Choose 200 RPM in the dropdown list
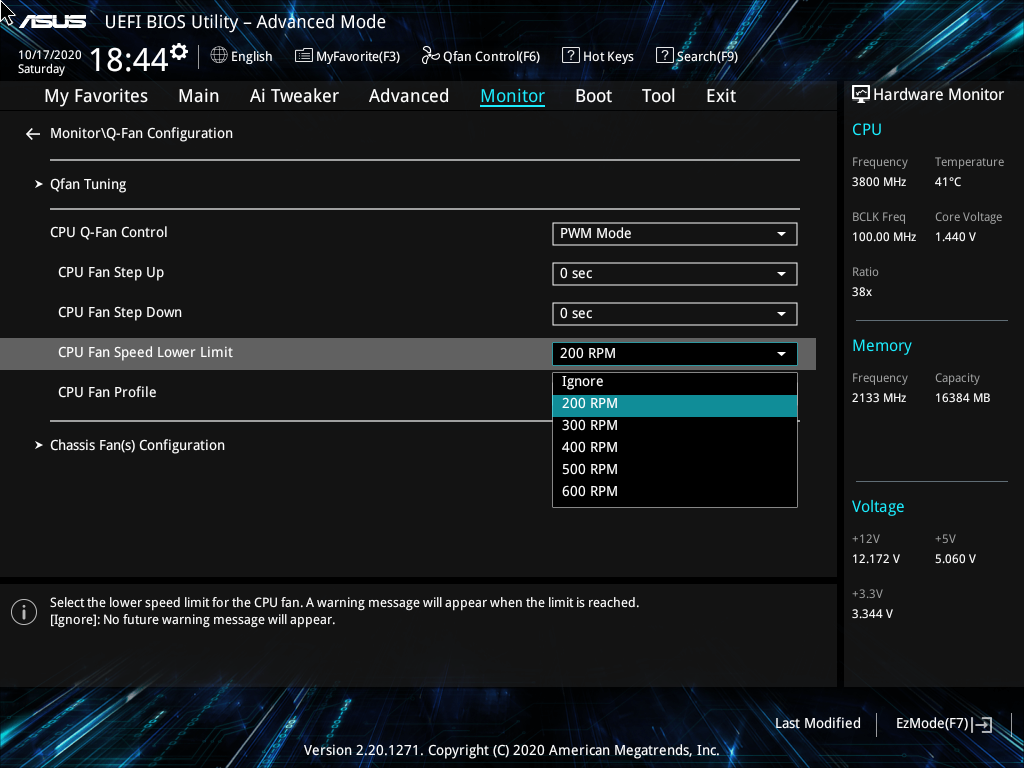Viewport: 1024px width, 768px height. (675, 404)
